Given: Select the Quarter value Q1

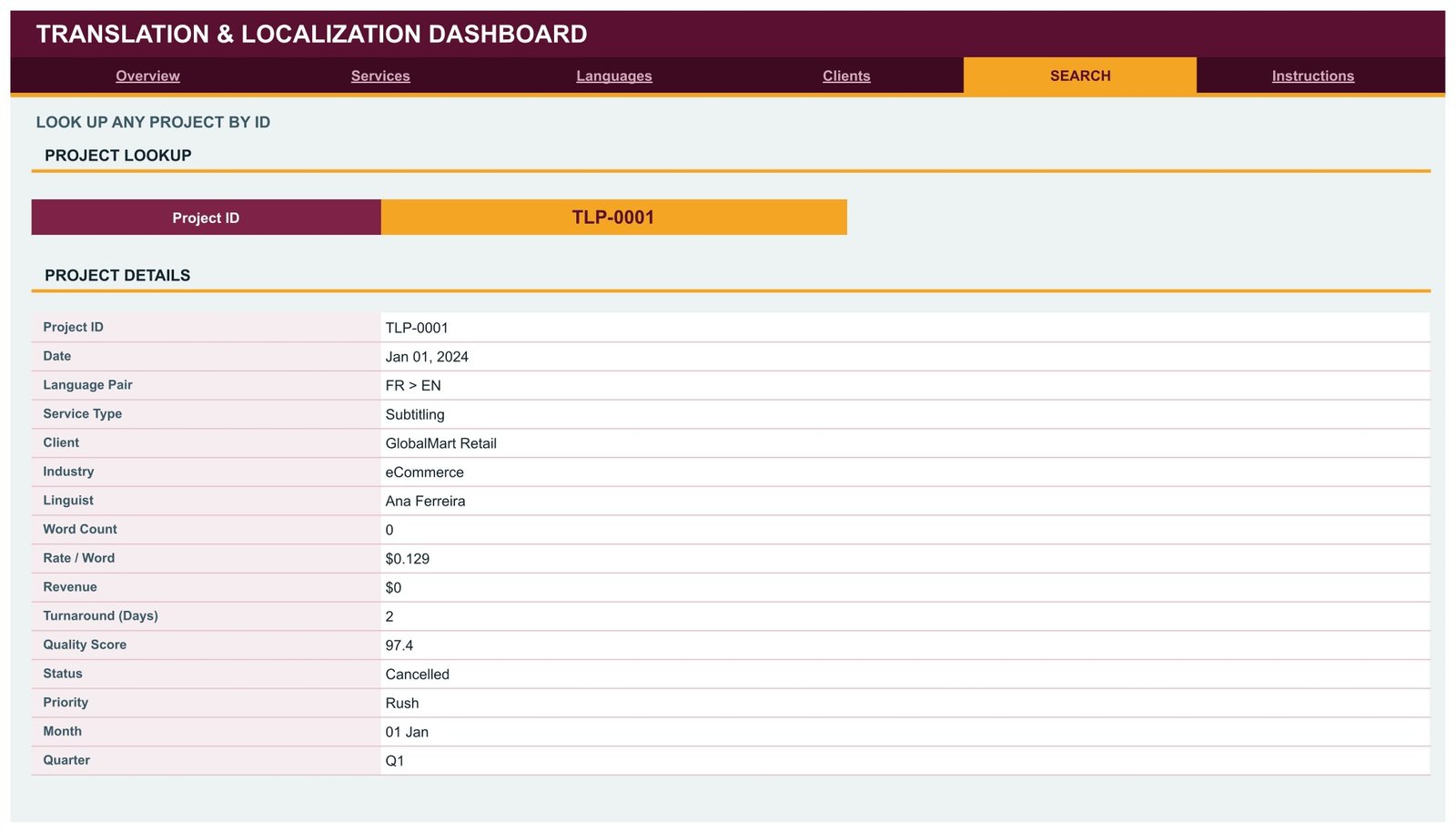Looking at the screenshot, I should [395, 761].
